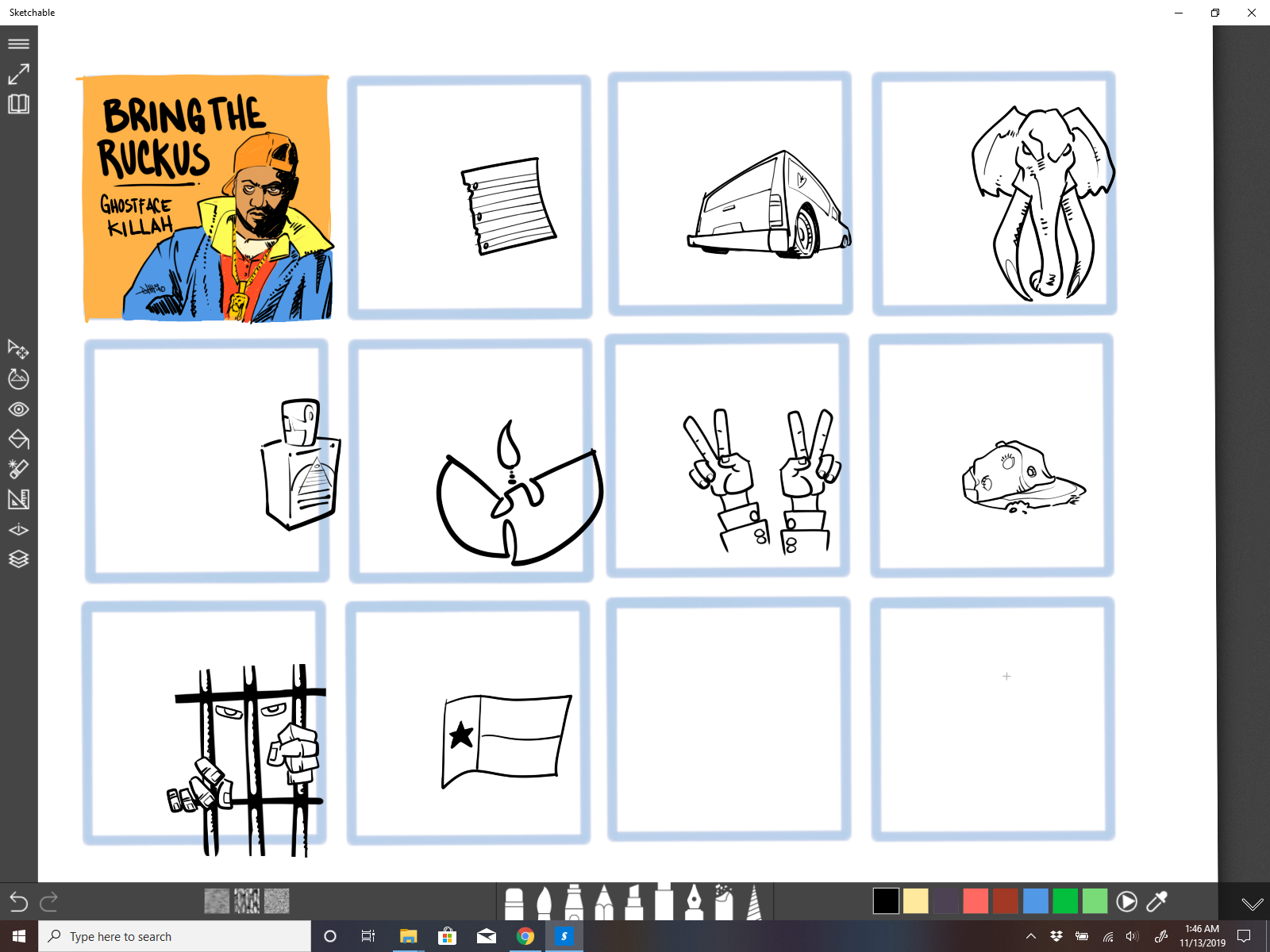1270x952 pixels.
Task: Open the volume control in tray
Action: coord(1132,936)
